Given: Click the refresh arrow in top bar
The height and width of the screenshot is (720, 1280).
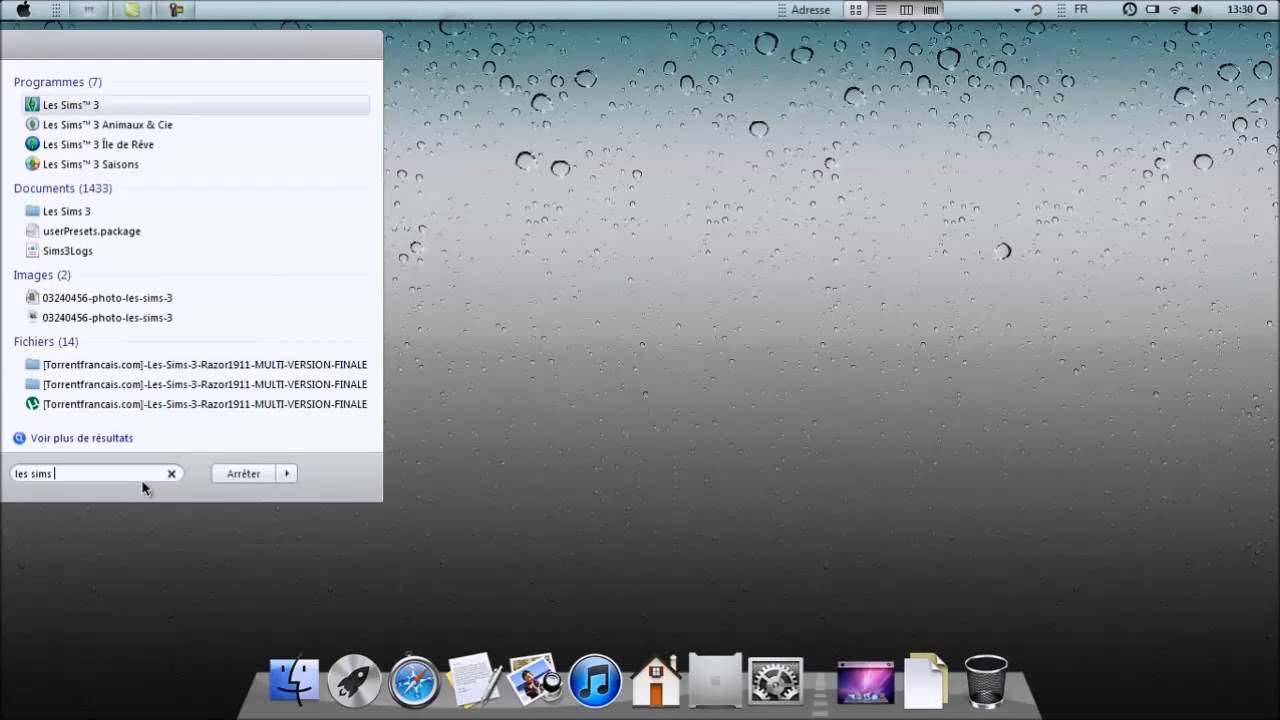Looking at the screenshot, I should pos(1037,10).
